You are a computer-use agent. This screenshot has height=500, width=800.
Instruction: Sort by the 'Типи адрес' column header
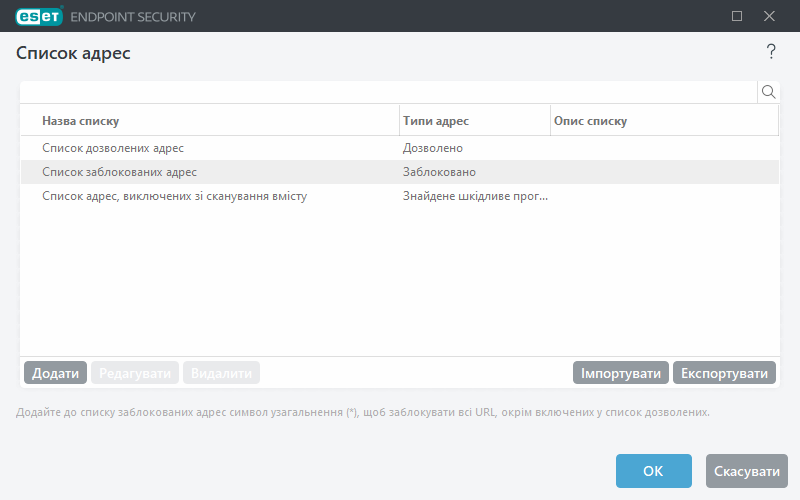[x=474, y=121]
